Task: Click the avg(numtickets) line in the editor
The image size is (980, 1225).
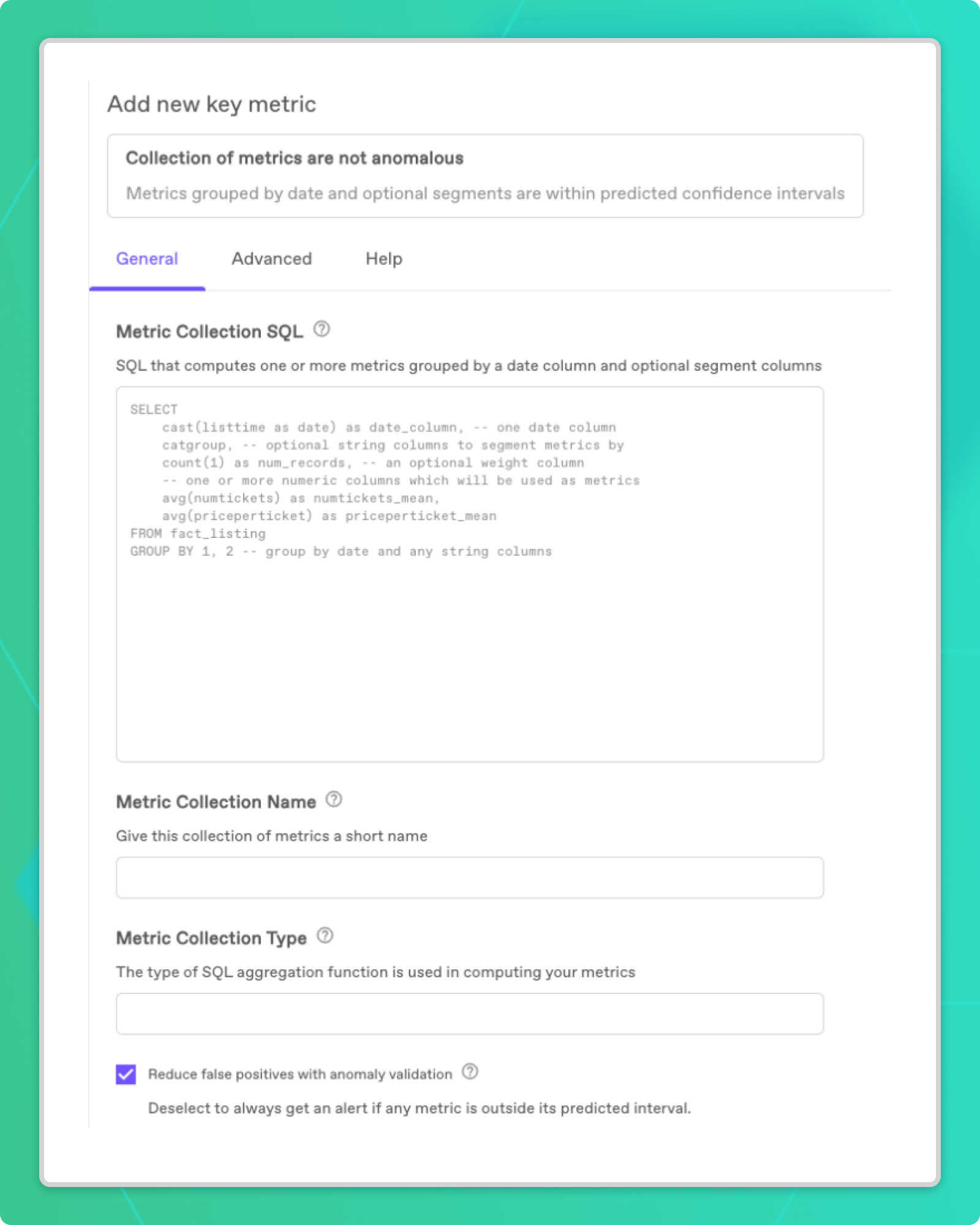Action: tap(300, 498)
